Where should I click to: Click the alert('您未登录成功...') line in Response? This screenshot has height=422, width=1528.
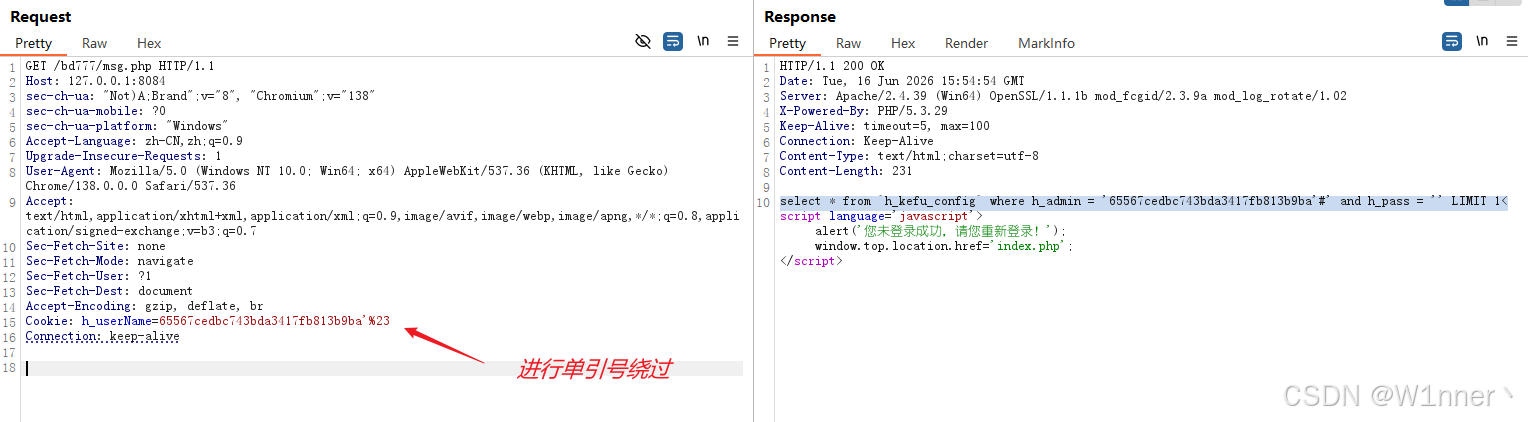pyautogui.click(x=941, y=231)
